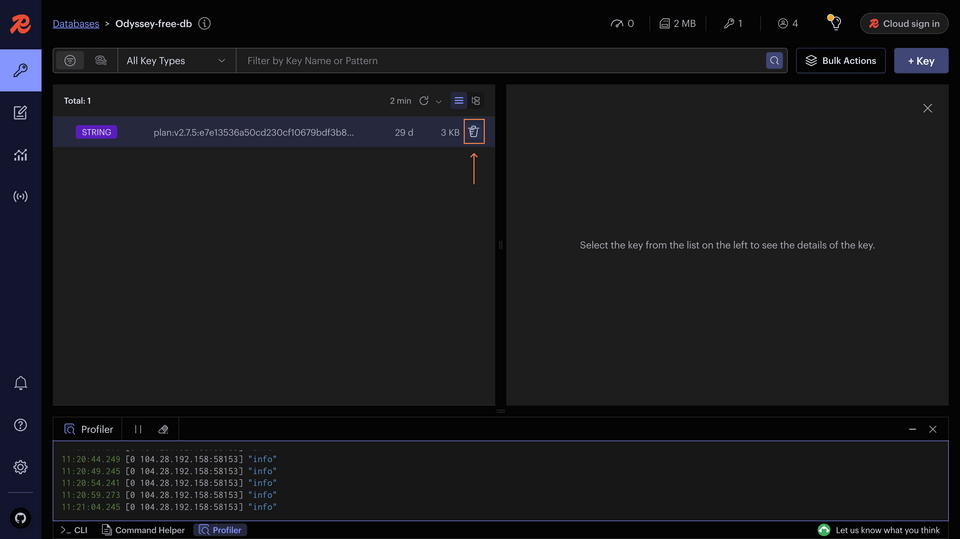Open the Browser key icon in sidebar
Screen dimensions: 960x539
[x=20, y=70]
